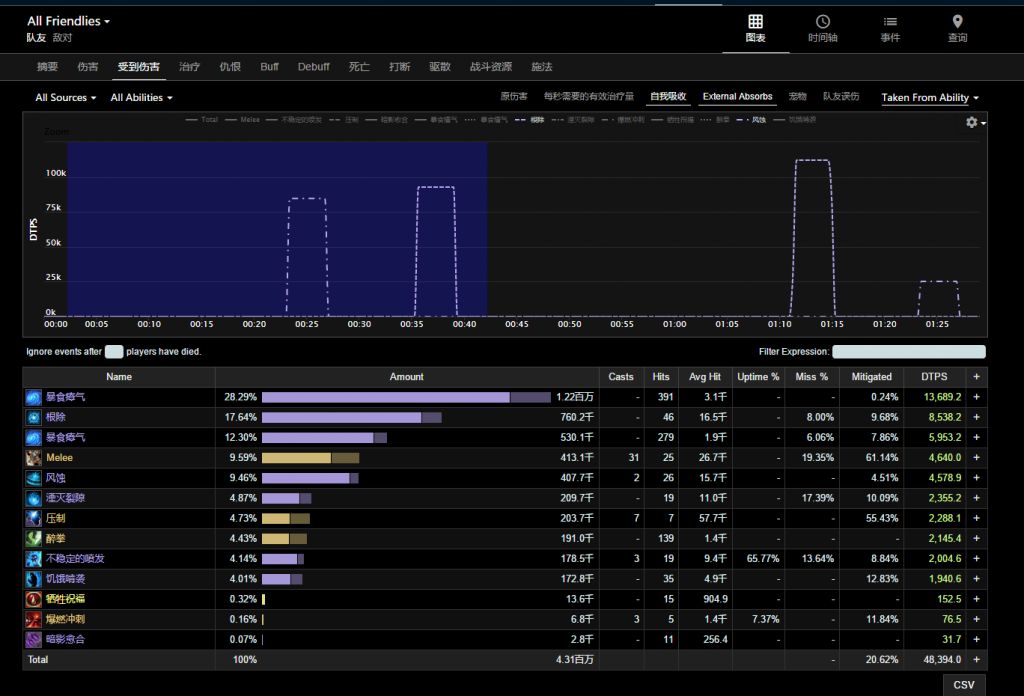Open the 施法 tab
This screenshot has height=696, width=1024.
541,67
